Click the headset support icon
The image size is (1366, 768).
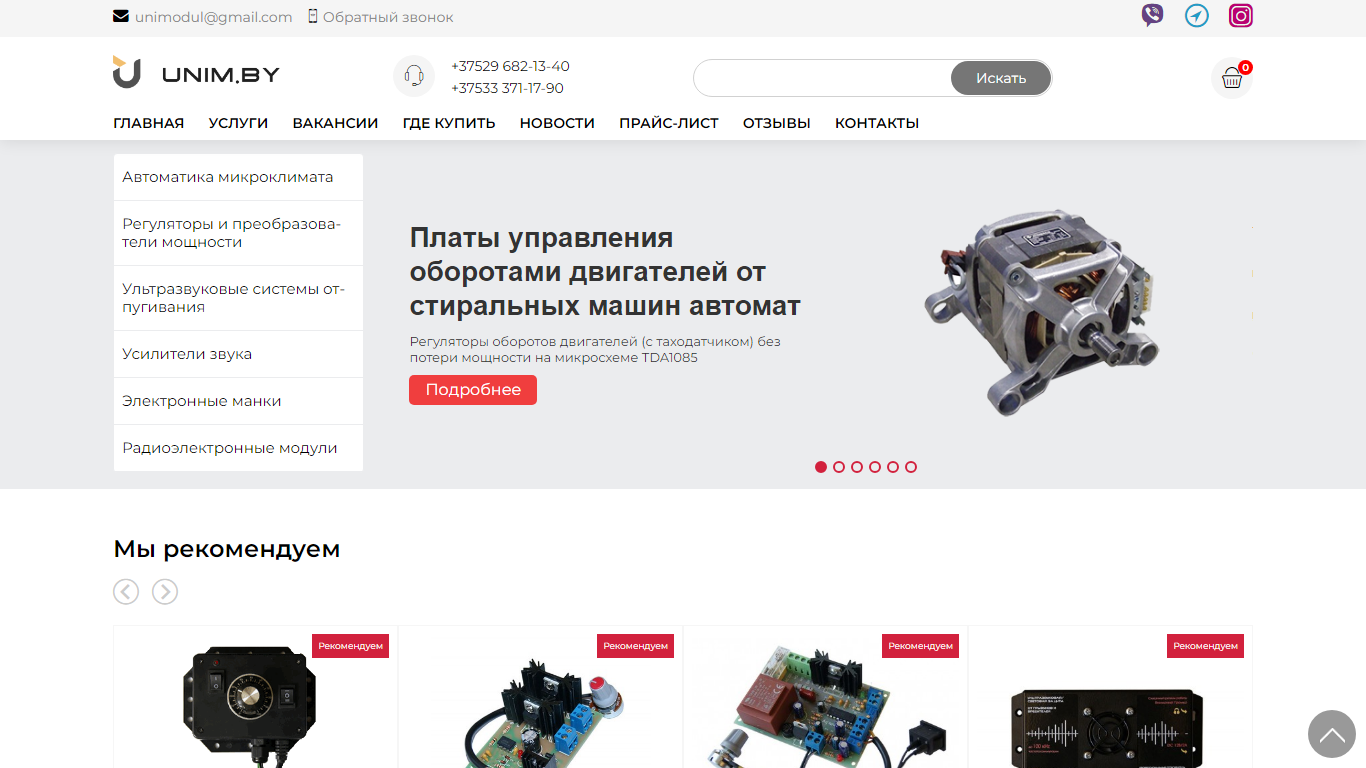point(414,76)
